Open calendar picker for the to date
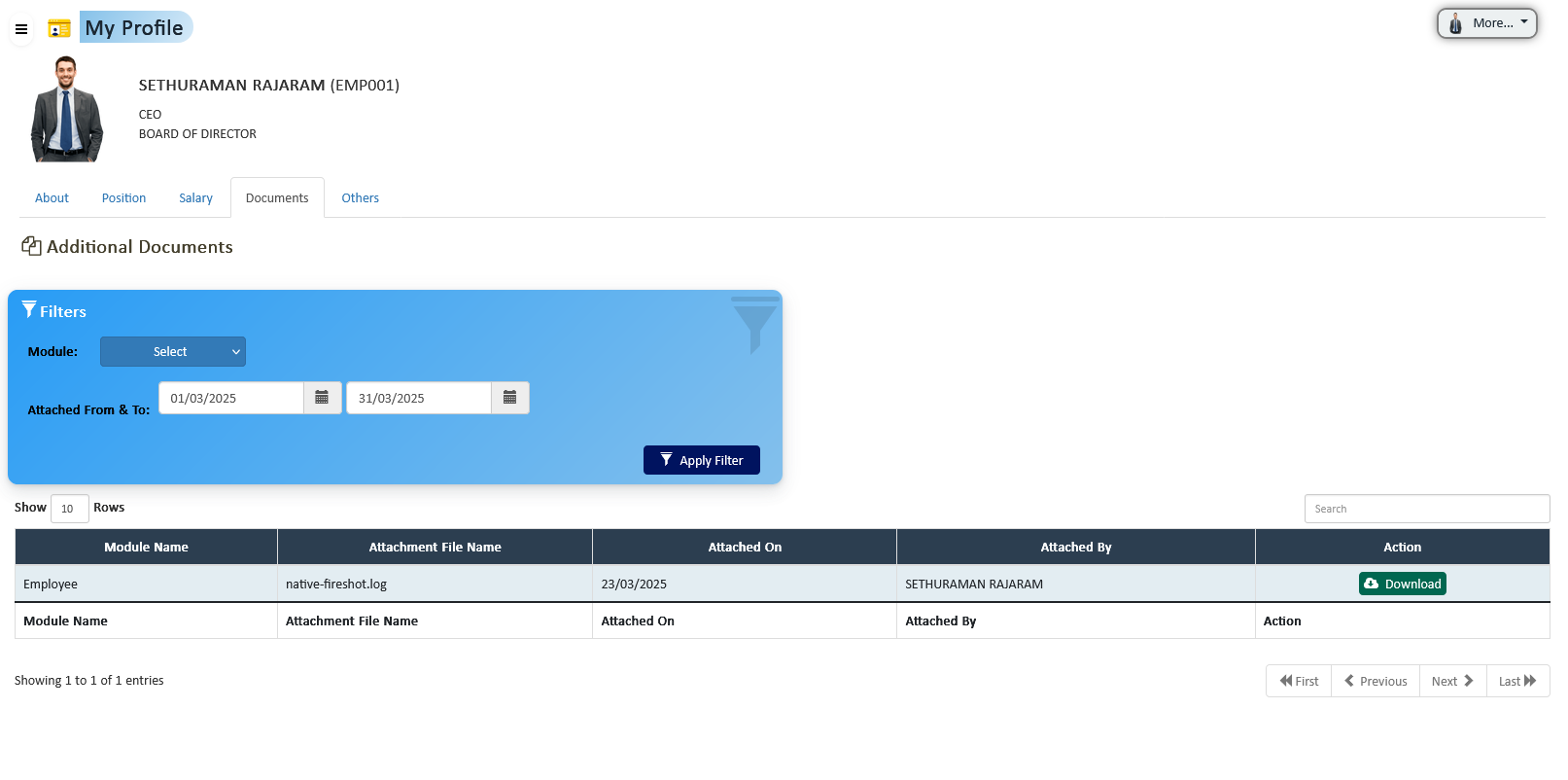This screenshot has width=1568, height=780. click(509, 398)
